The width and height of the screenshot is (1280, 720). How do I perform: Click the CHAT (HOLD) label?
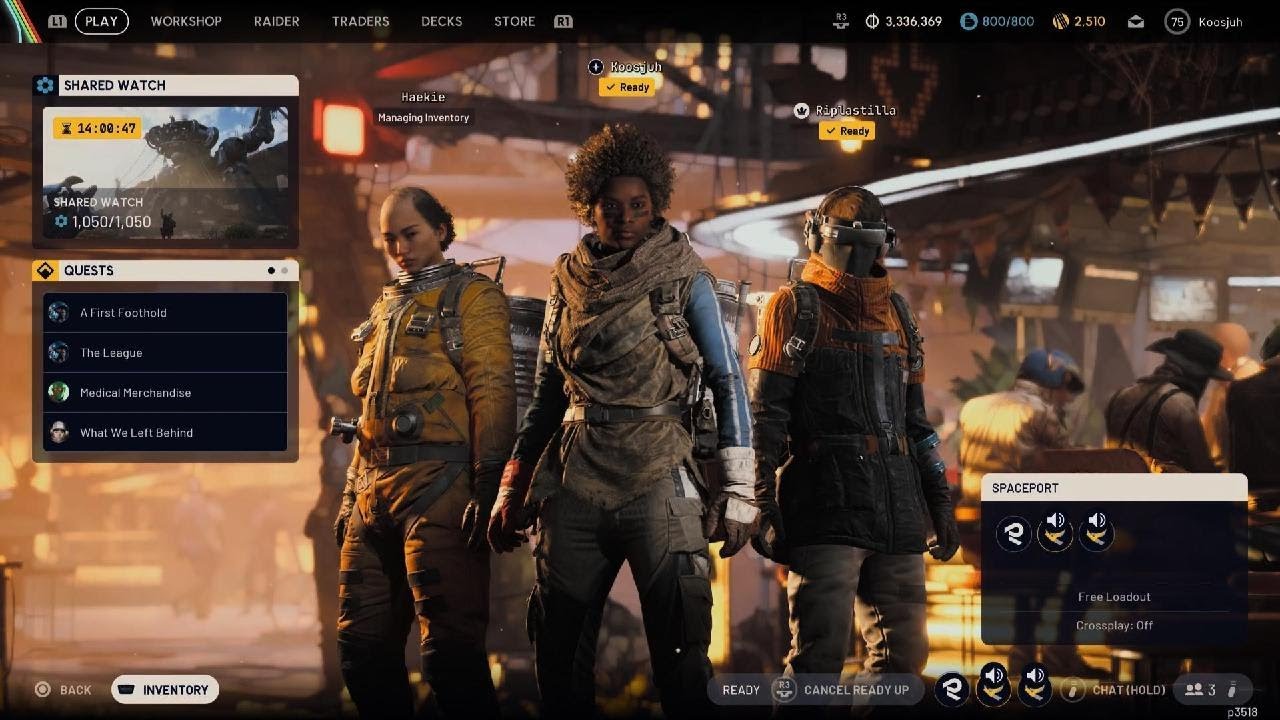point(1129,690)
